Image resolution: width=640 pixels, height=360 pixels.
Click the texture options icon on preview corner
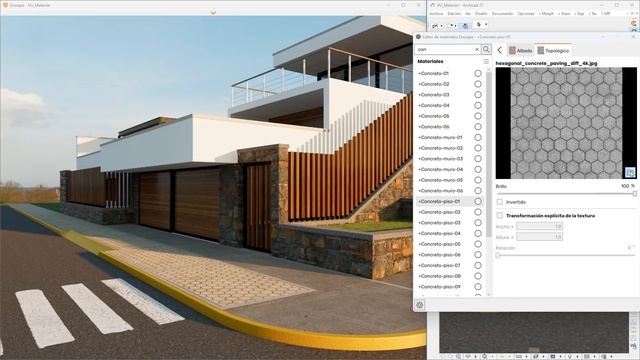[630, 172]
